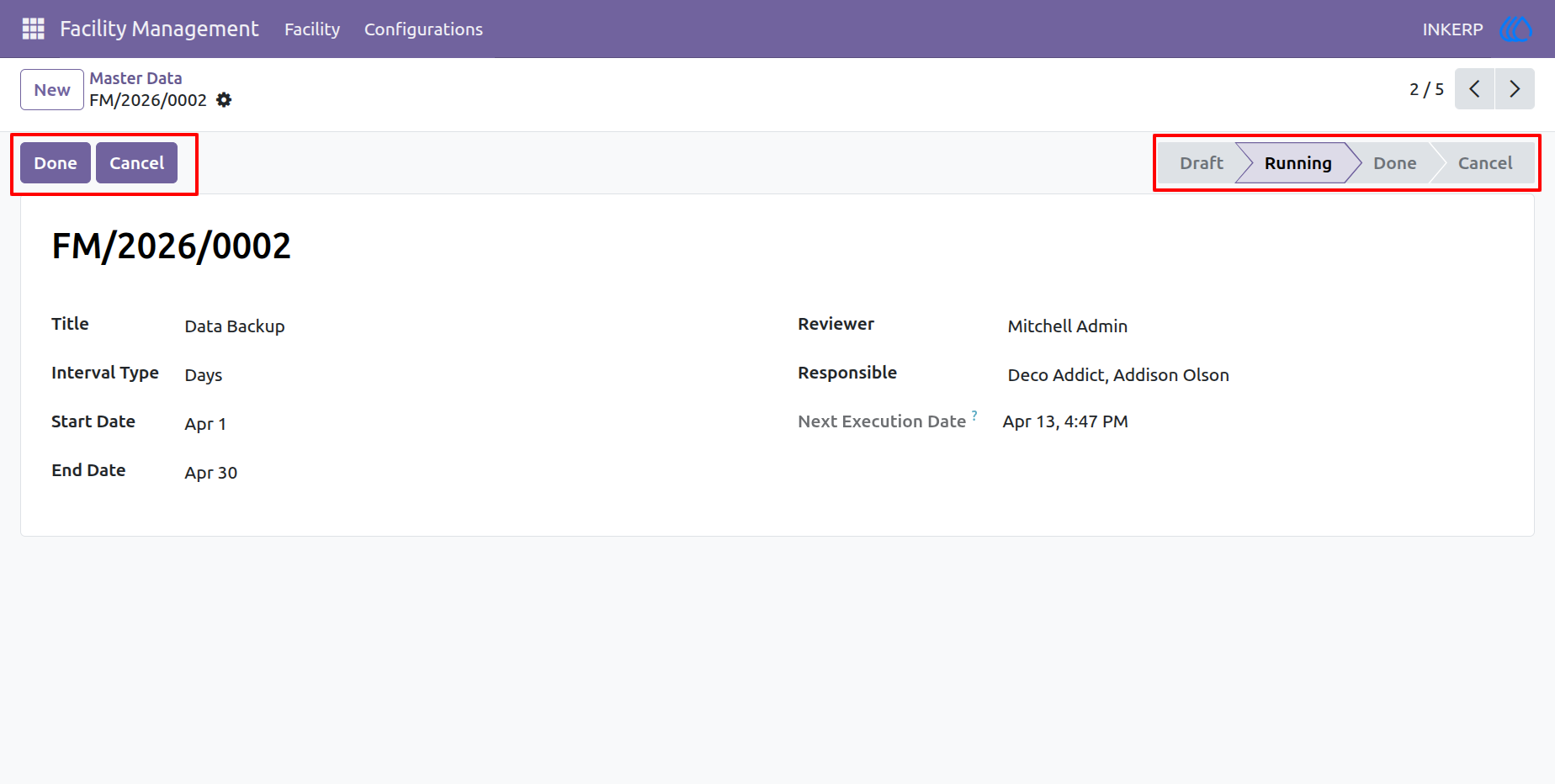This screenshot has width=1555, height=784.
Task: Click the Facility Management app title
Action: pos(159,29)
